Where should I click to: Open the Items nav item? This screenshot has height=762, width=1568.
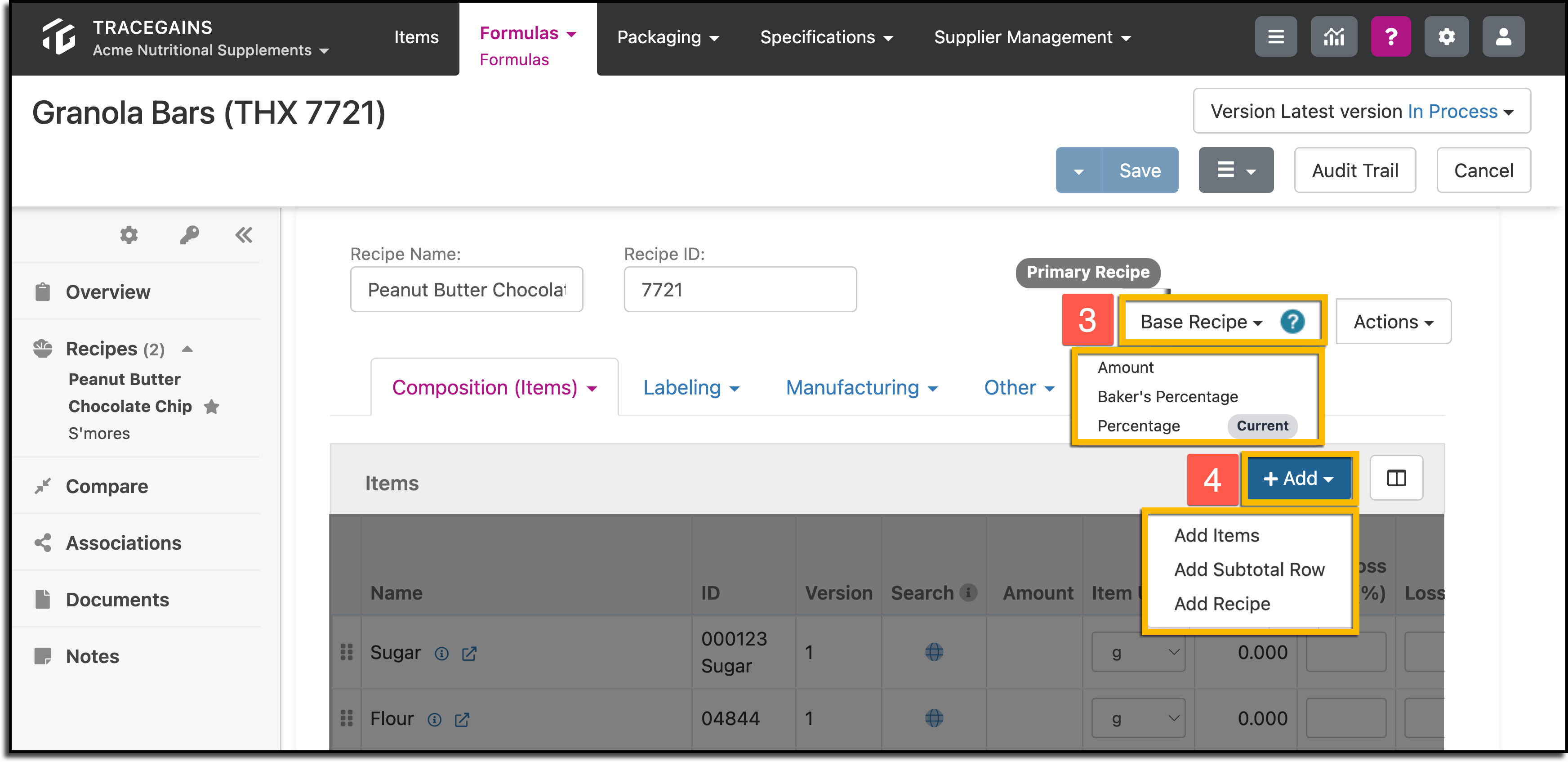(x=416, y=37)
